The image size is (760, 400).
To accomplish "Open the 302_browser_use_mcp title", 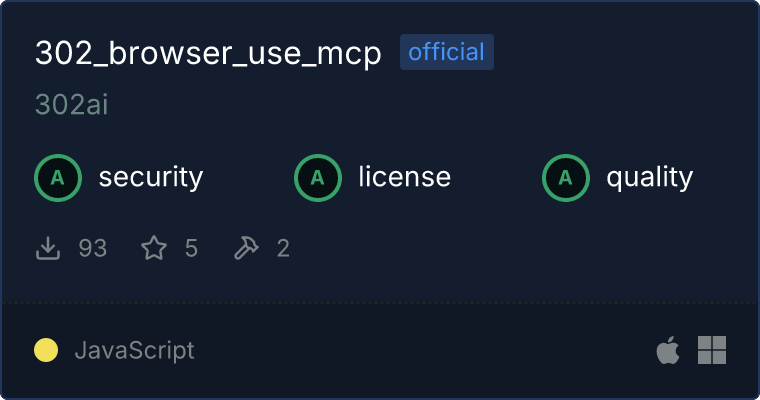I will (x=208, y=53).
